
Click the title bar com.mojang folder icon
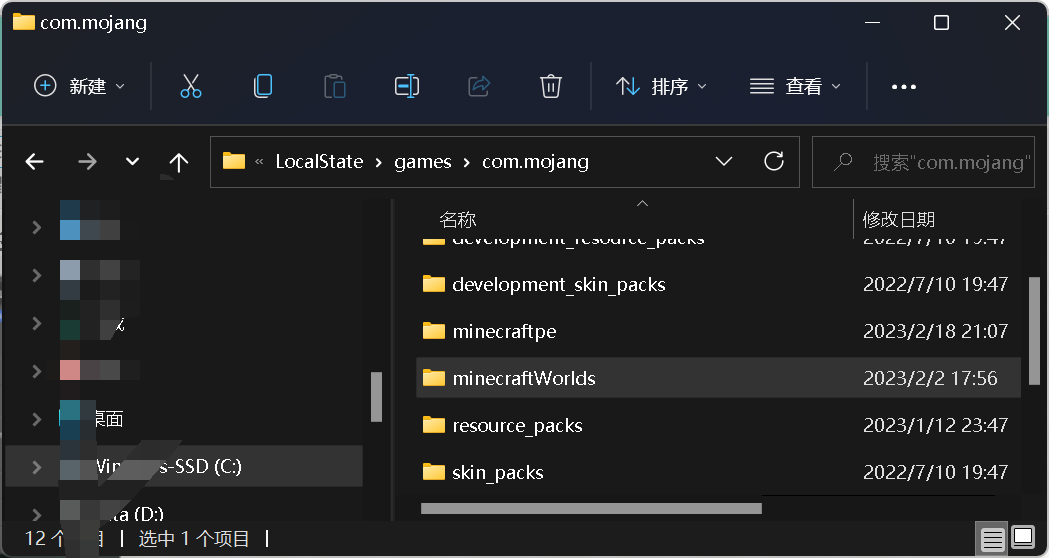click(x=23, y=21)
